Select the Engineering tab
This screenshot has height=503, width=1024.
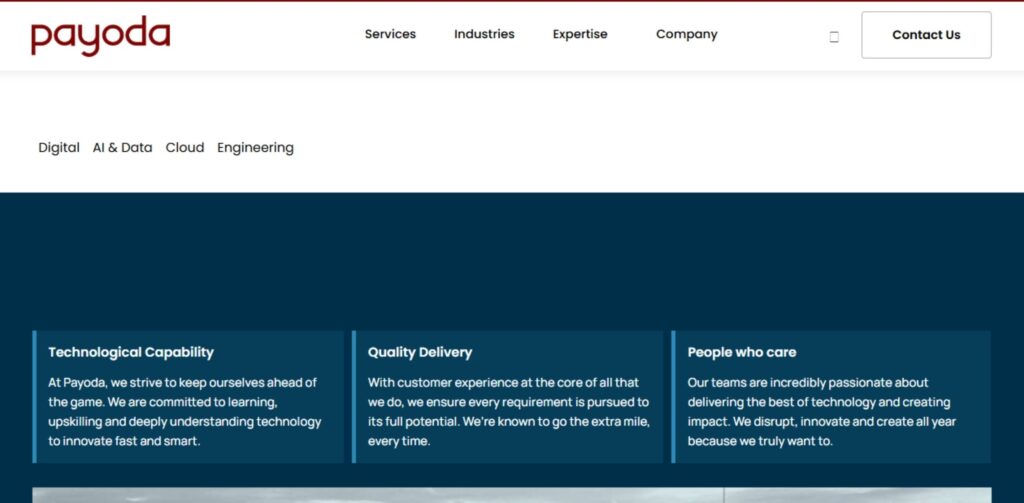(x=255, y=148)
